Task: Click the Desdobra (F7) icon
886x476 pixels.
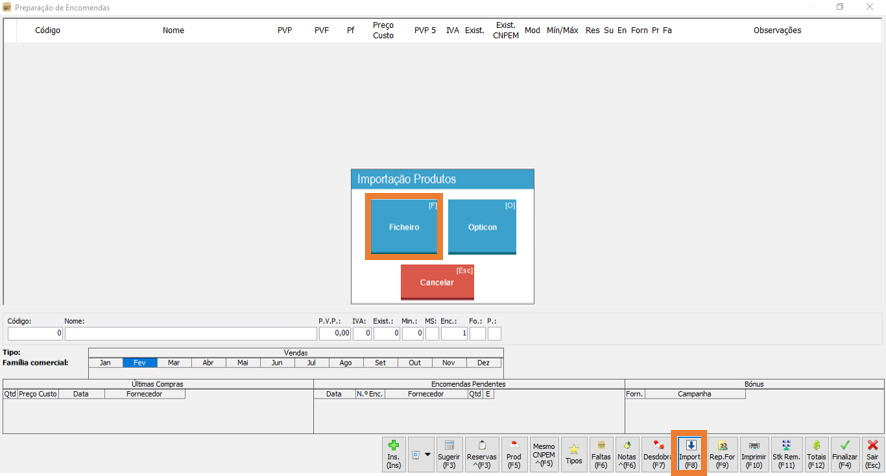Action: pyautogui.click(x=658, y=454)
